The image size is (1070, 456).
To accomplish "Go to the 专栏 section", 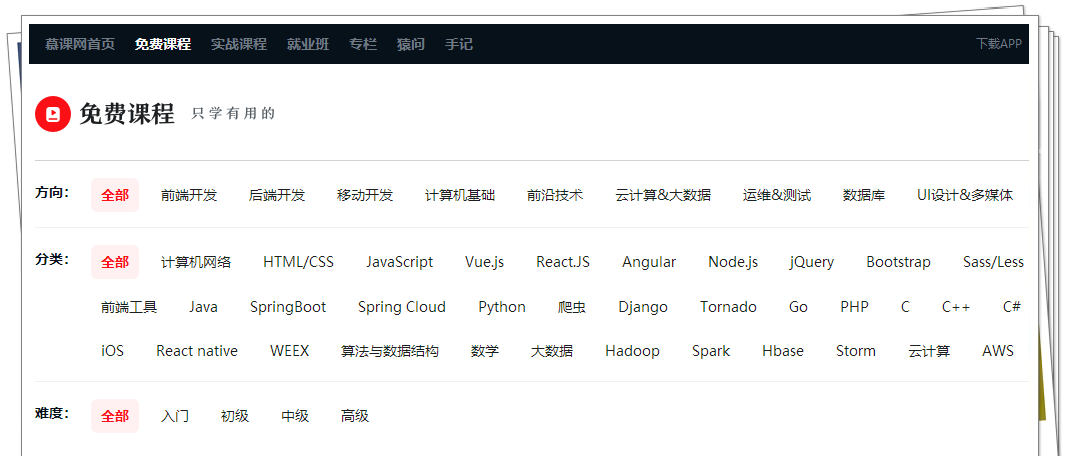I will coord(363,44).
